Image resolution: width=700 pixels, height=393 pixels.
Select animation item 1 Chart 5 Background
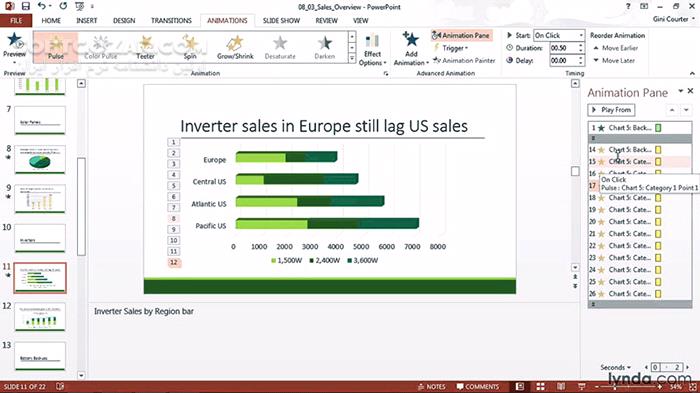pos(640,128)
